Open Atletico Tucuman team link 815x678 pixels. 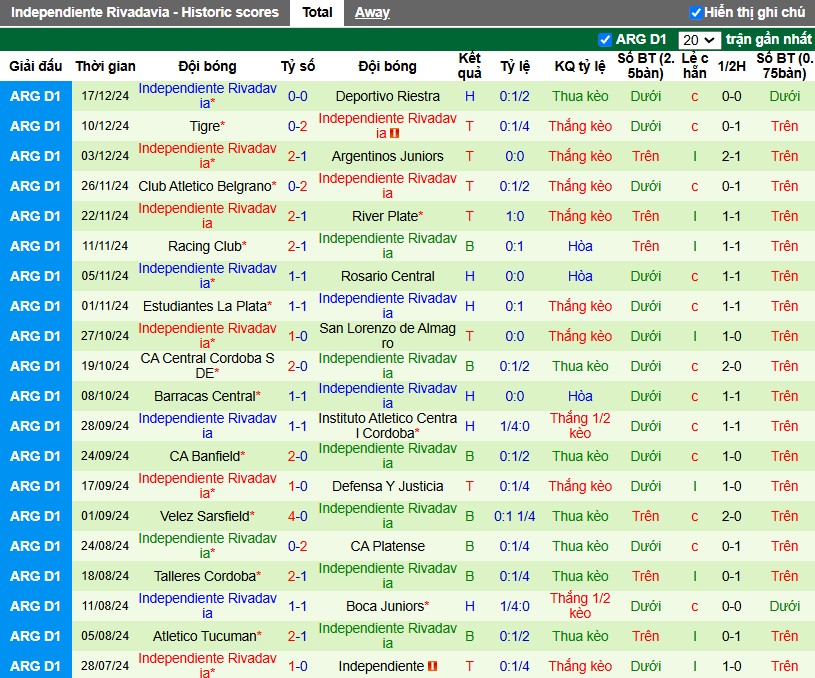pos(205,636)
